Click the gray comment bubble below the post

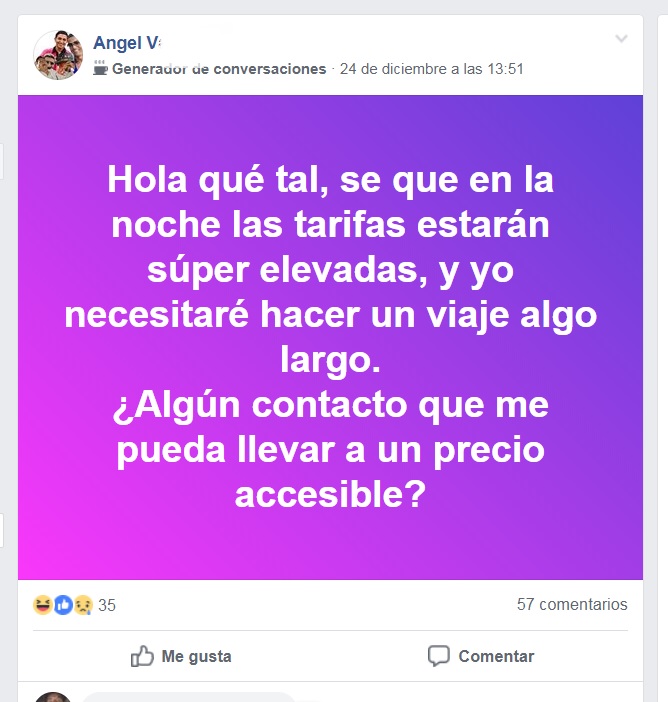[188, 697]
